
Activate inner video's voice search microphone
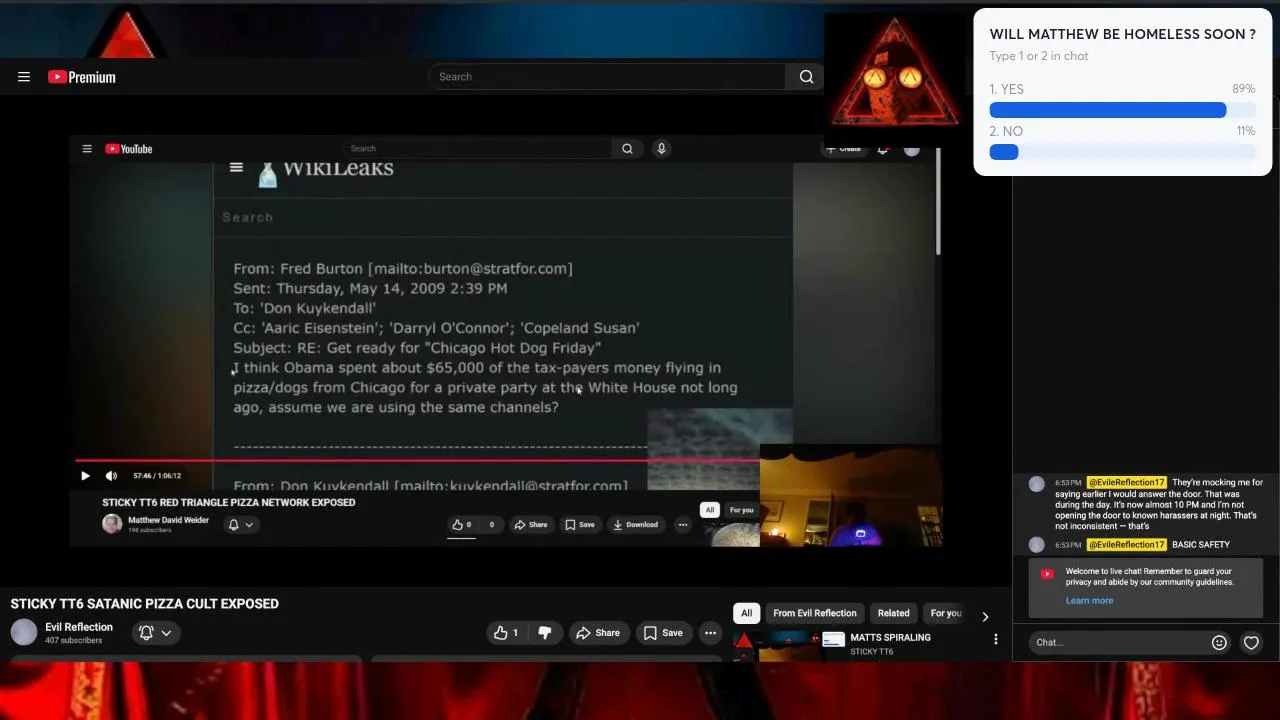[x=661, y=149]
